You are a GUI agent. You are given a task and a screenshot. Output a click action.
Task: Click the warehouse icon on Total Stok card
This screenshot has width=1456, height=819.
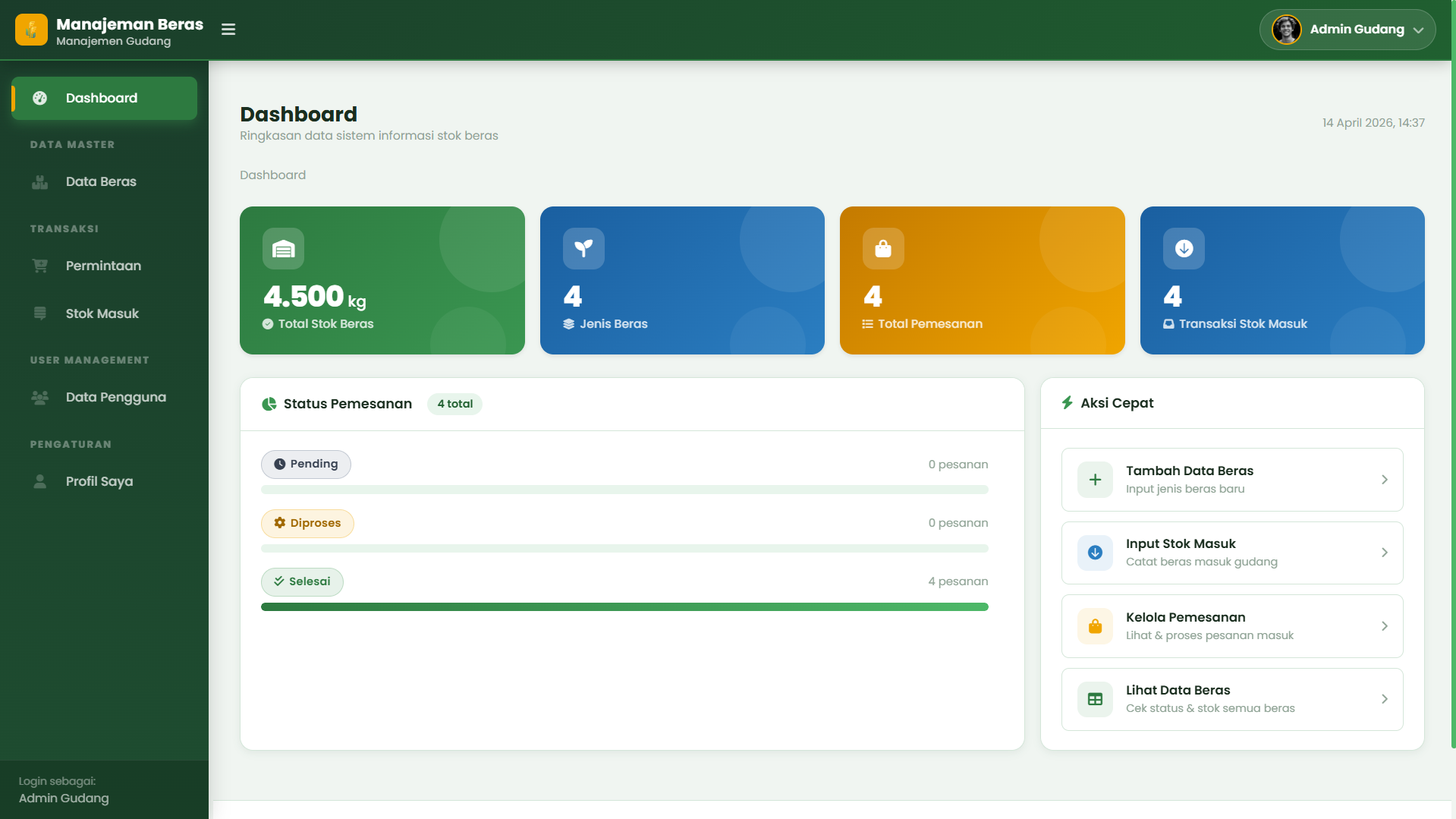pos(283,249)
